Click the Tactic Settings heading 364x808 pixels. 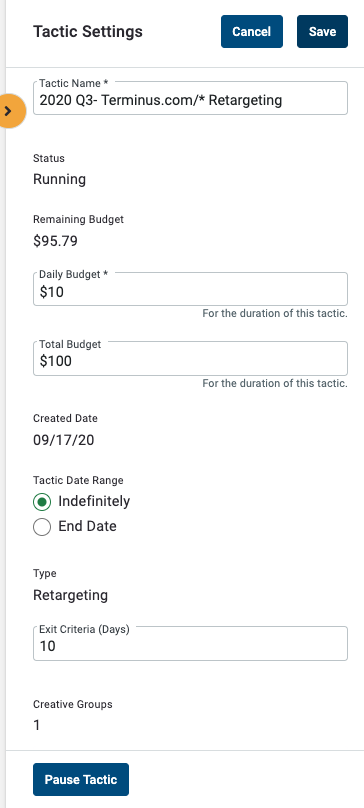click(x=88, y=31)
